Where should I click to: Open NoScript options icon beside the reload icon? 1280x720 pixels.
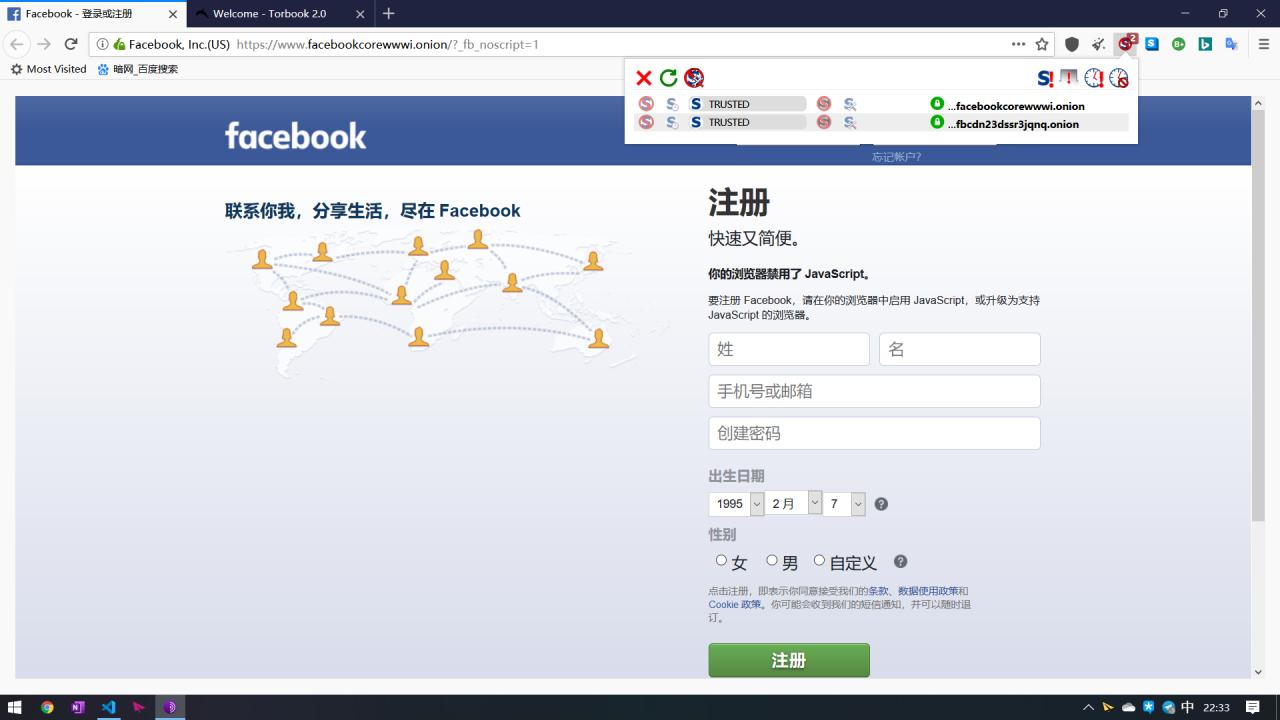[694, 78]
